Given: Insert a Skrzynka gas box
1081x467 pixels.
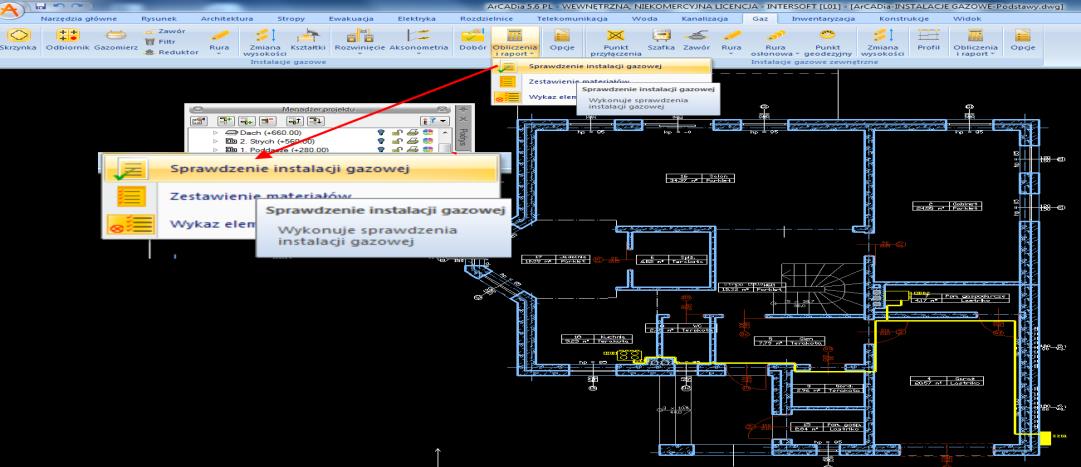Looking at the screenshot, I should (18, 39).
